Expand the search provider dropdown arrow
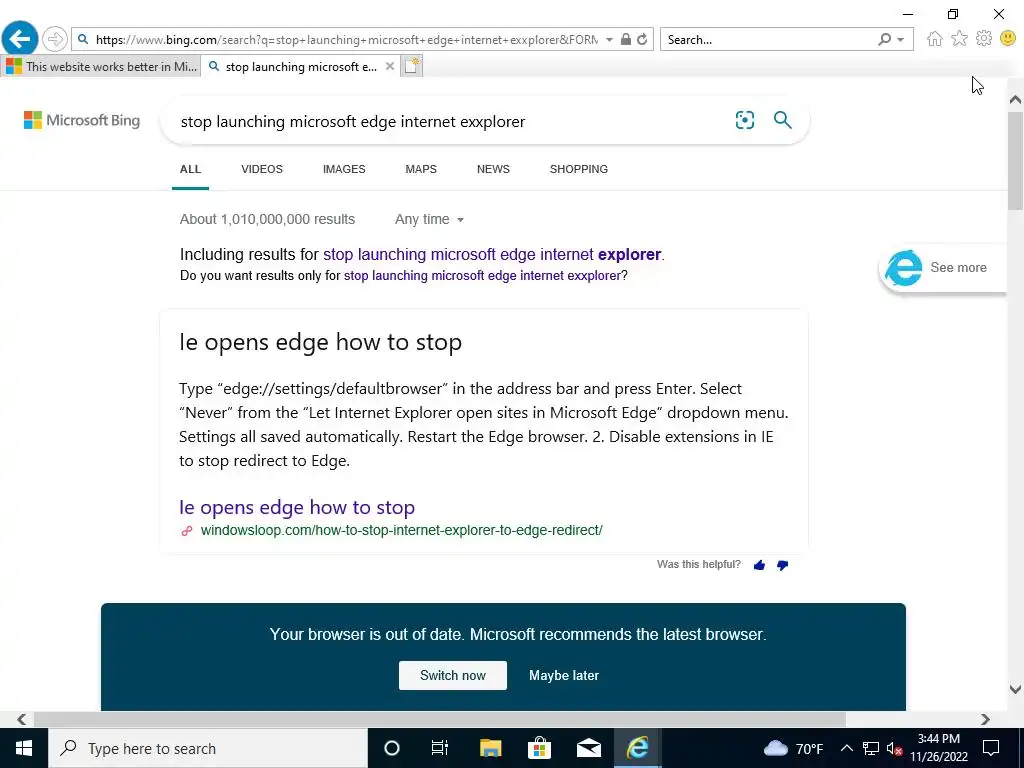The image size is (1024, 768). coord(901,40)
